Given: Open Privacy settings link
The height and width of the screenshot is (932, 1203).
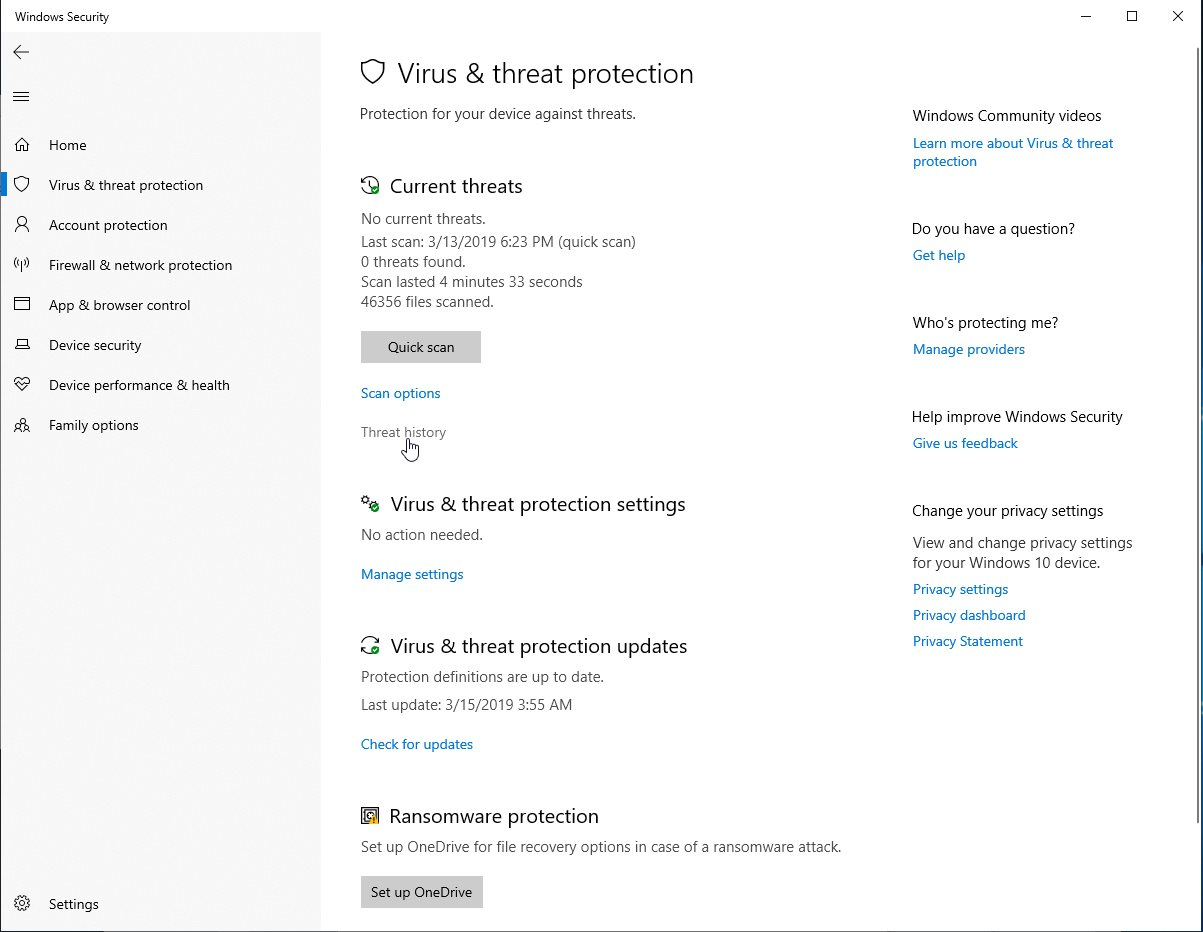Looking at the screenshot, I should [960, 589].
